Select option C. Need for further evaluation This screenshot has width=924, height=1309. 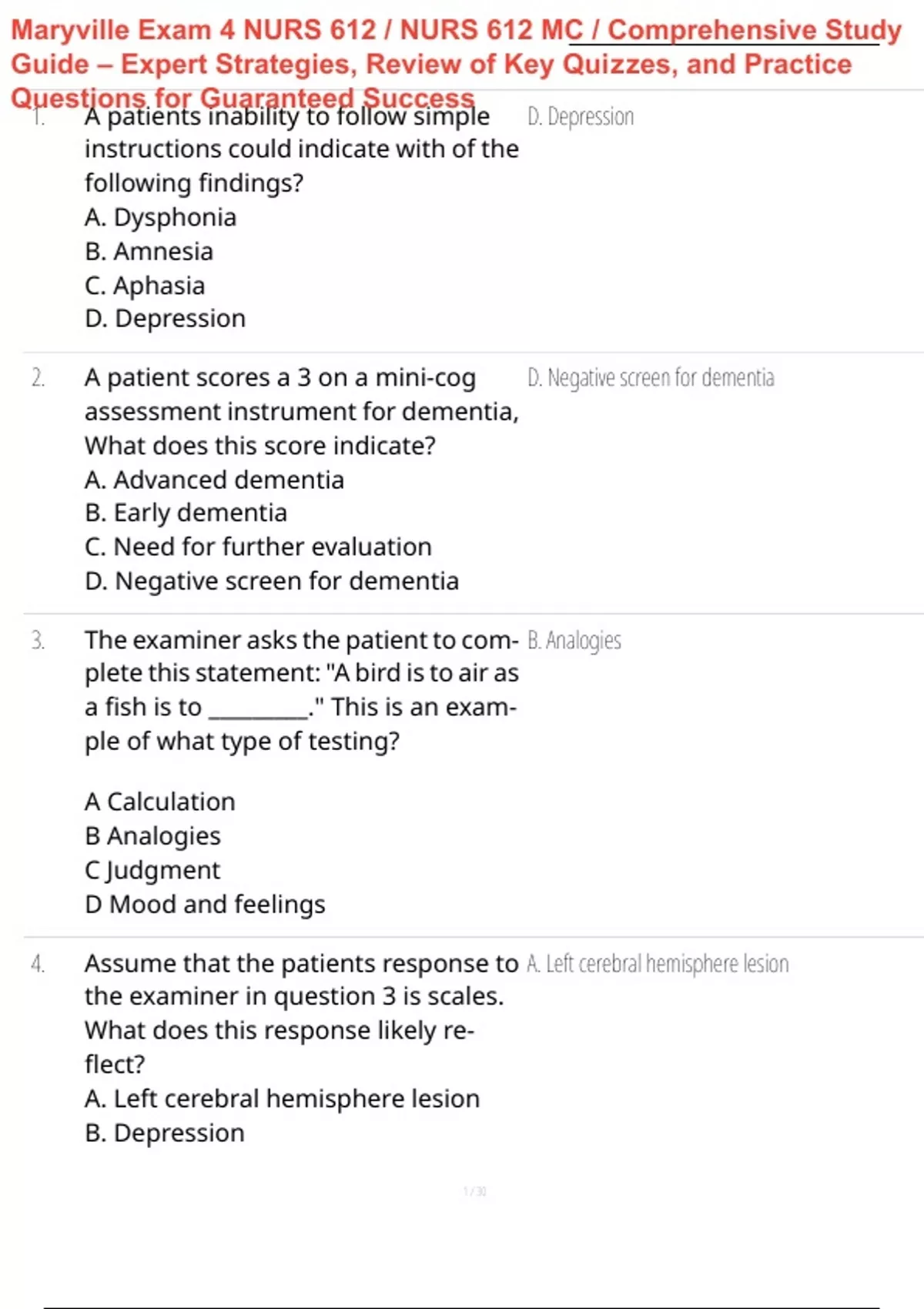[258, 547]
